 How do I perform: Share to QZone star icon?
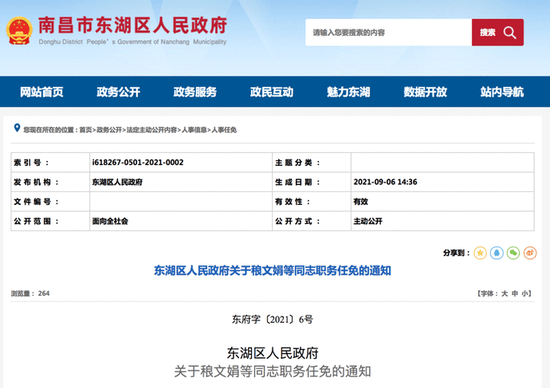click(x=480, y=253)
